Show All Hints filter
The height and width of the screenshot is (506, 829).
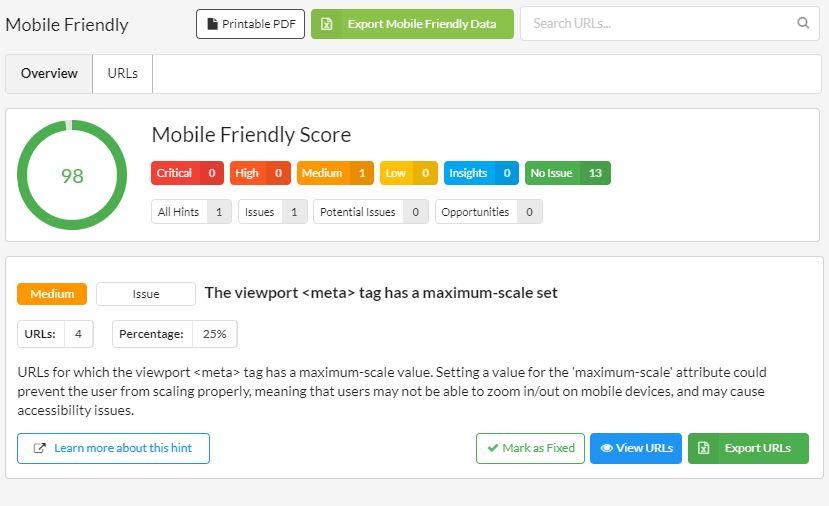[x=191, y=212]
